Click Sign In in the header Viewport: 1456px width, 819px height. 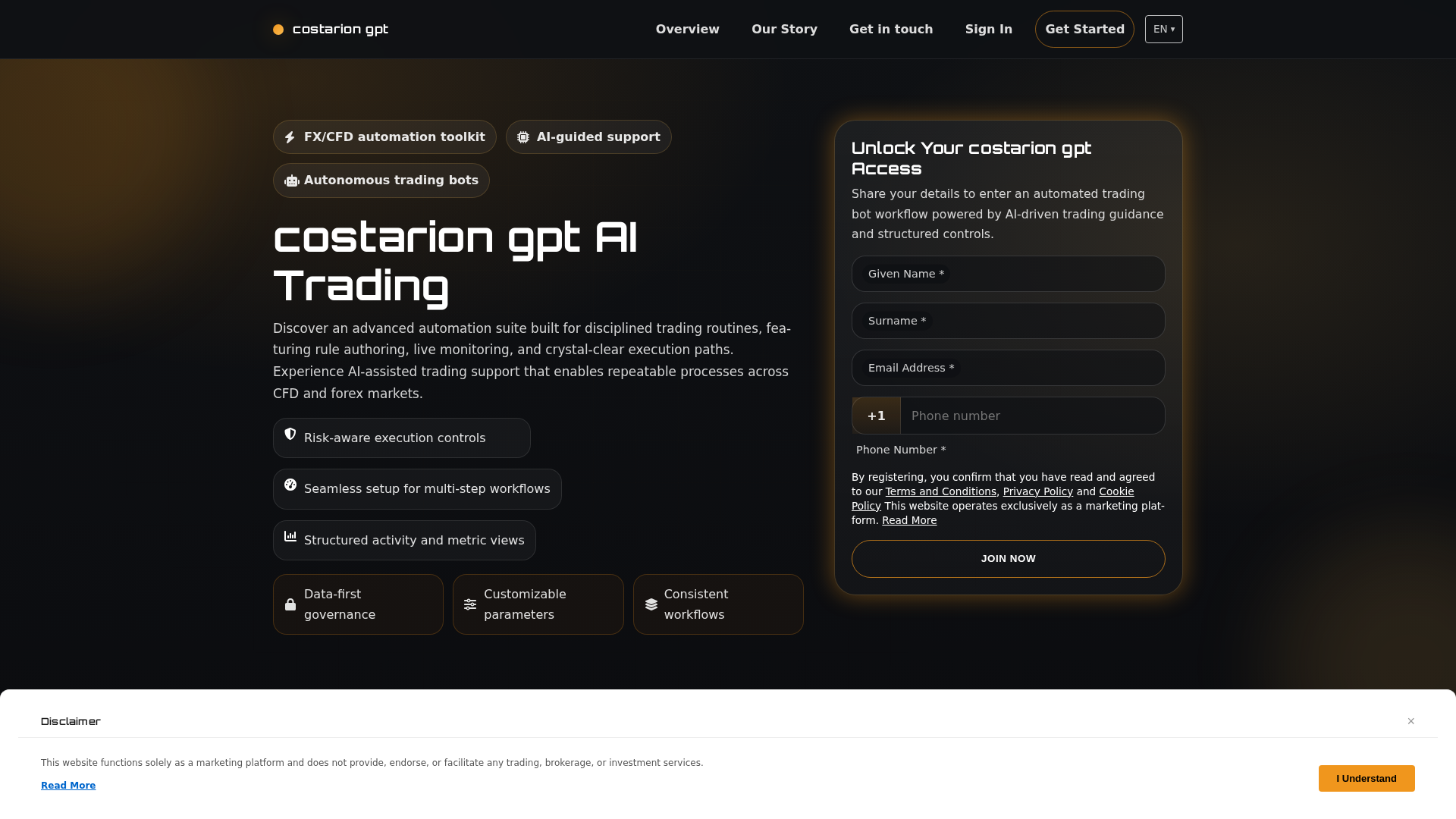coord(989,30)
